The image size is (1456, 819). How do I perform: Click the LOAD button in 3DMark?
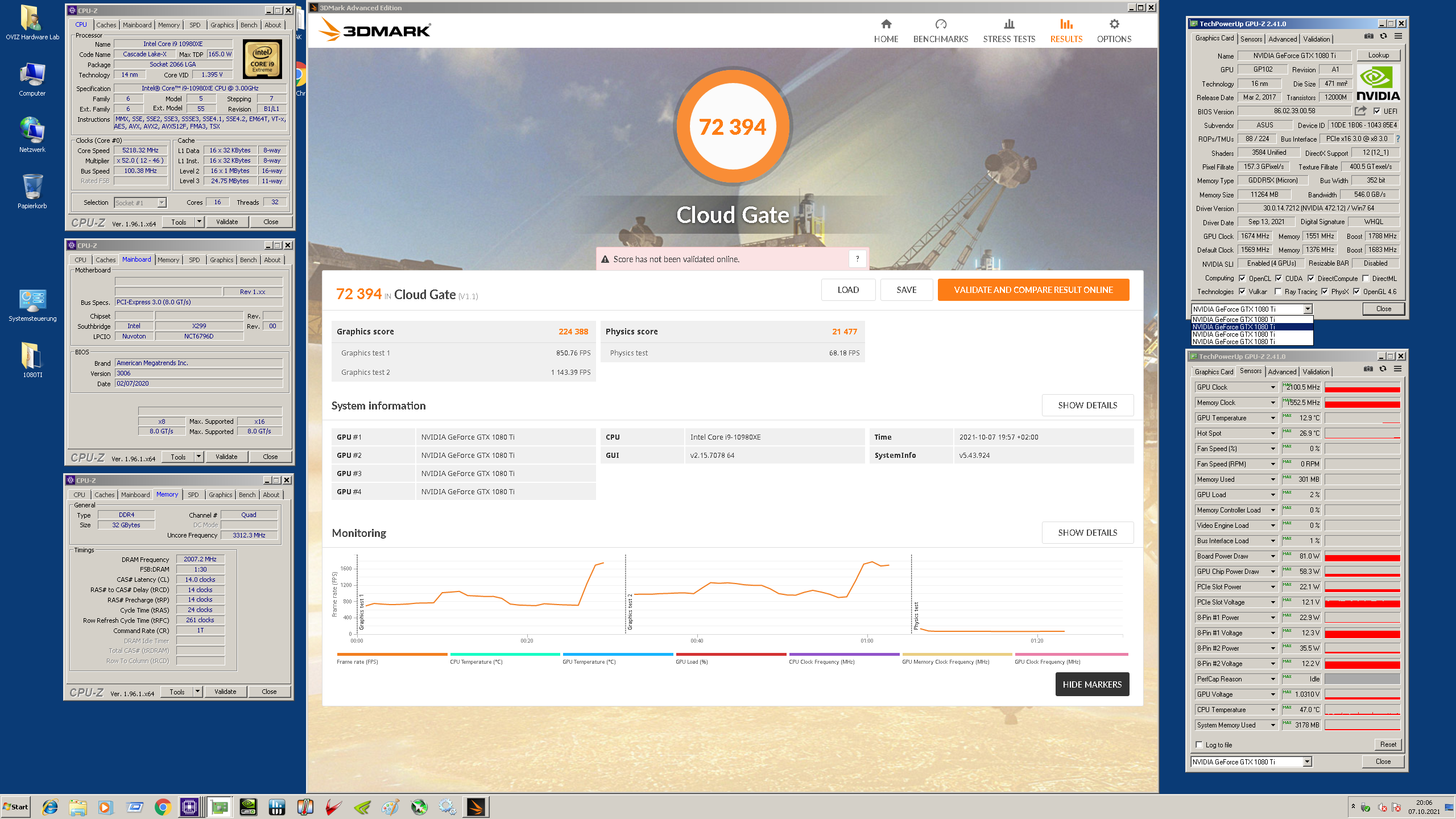click(x=848, y=289)
